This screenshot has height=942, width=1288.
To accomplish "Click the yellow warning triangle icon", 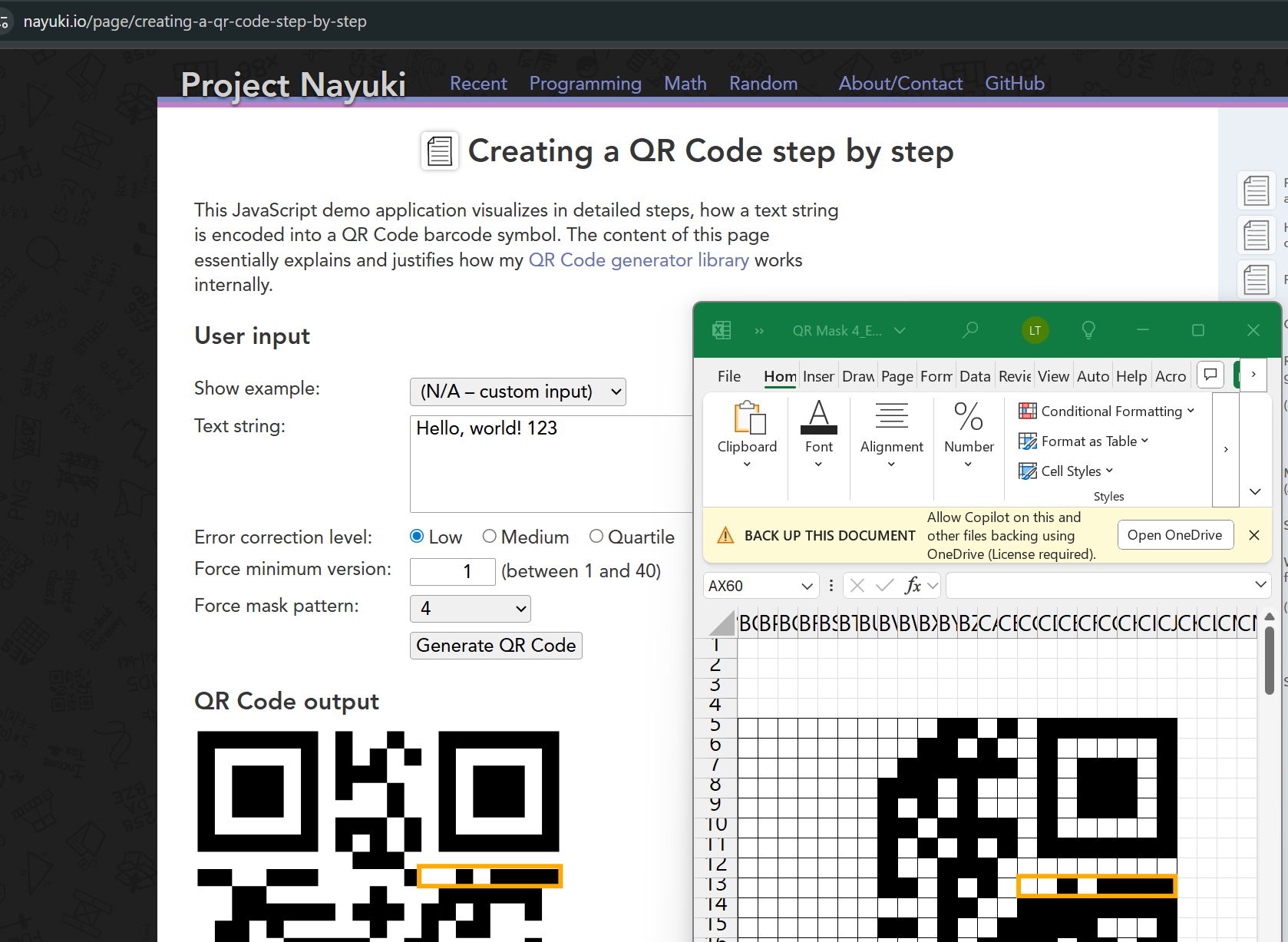I will pyautogui.click(x=725, y=535).
